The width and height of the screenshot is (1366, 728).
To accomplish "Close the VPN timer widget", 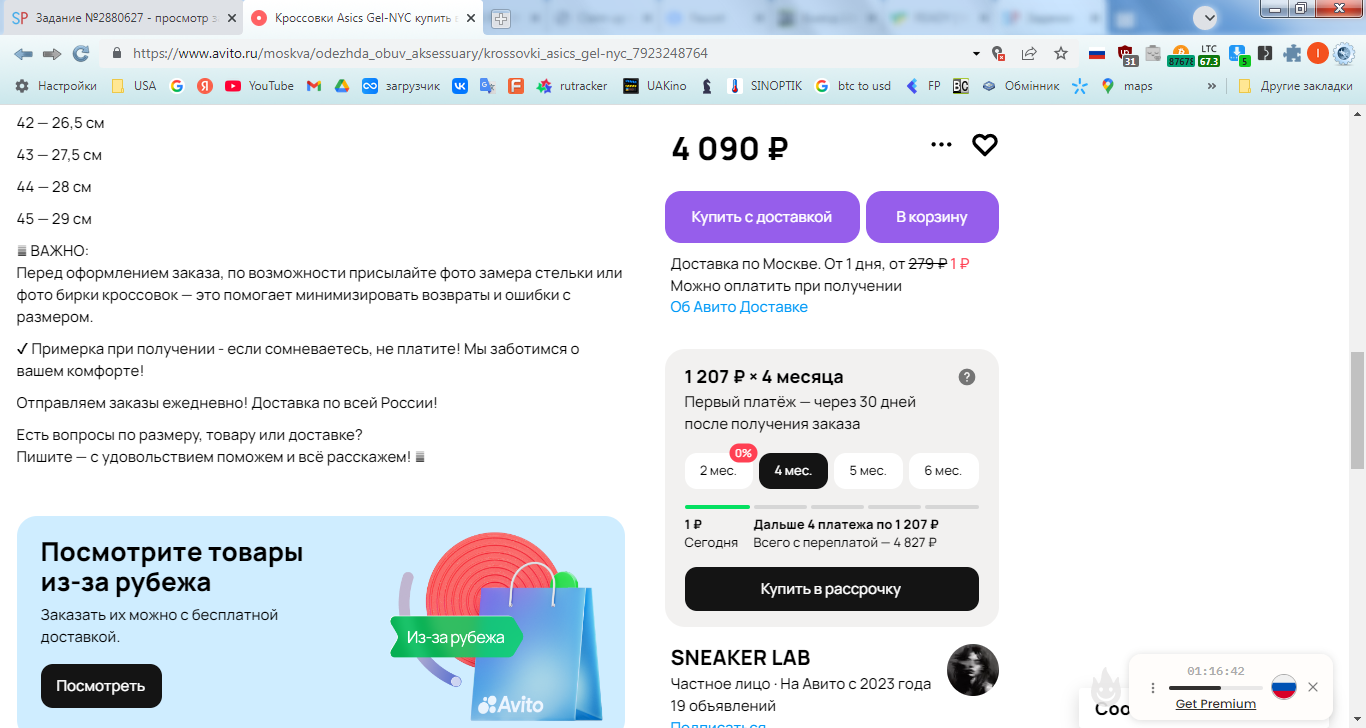I will 1313,687.
